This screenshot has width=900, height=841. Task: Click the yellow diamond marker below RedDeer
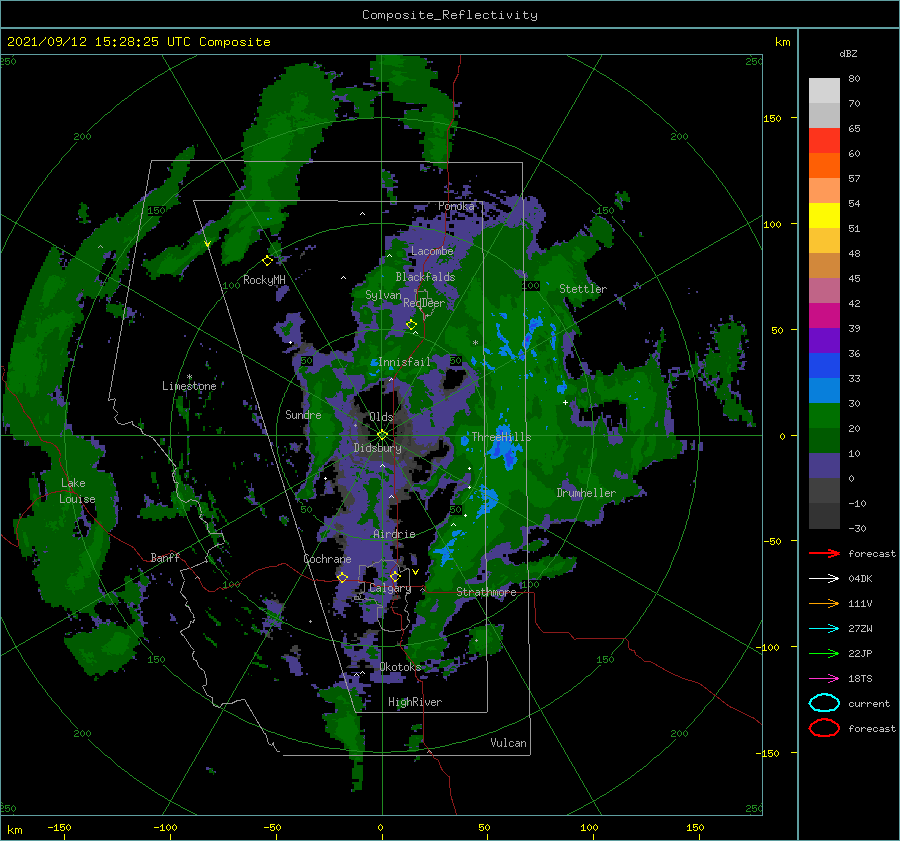(x=411, y=325)
